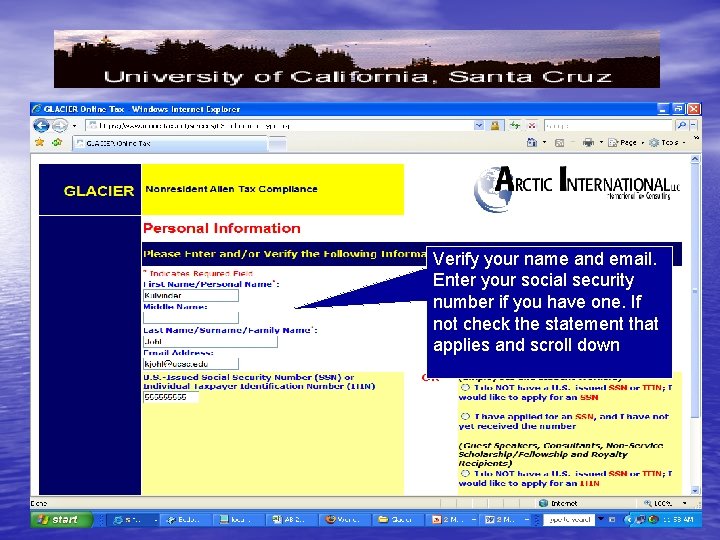
Task: Open dropdown arrow next to Home icon
Action: (x=545, y=143)
